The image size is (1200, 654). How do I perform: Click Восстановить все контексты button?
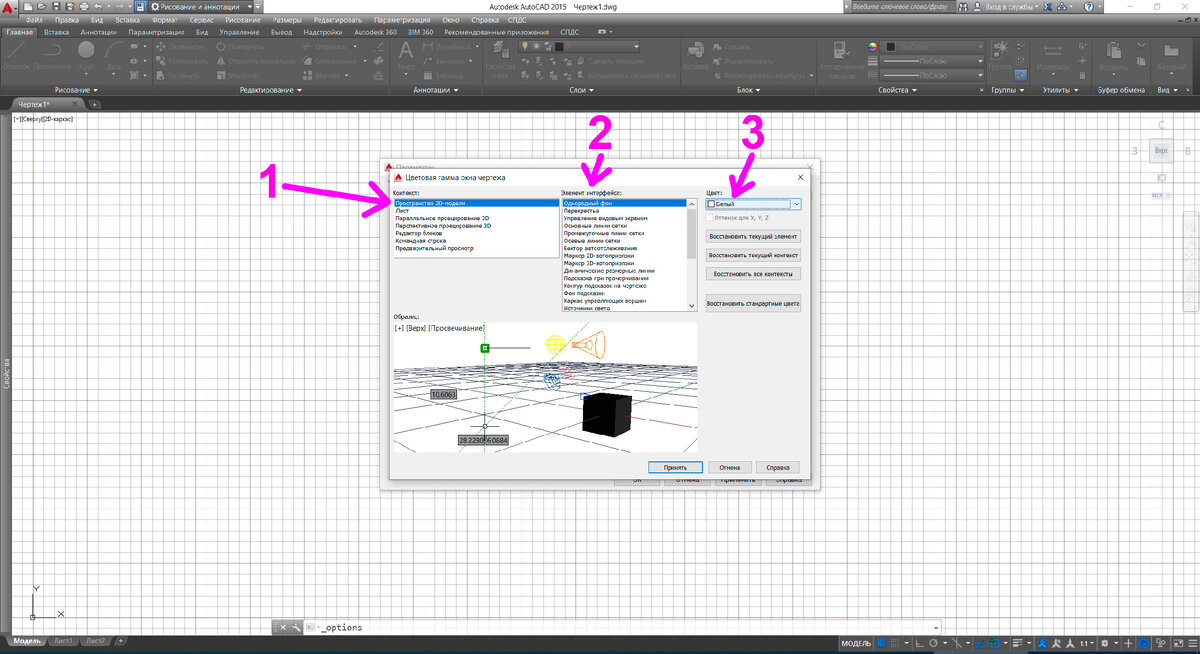[753, 273]
